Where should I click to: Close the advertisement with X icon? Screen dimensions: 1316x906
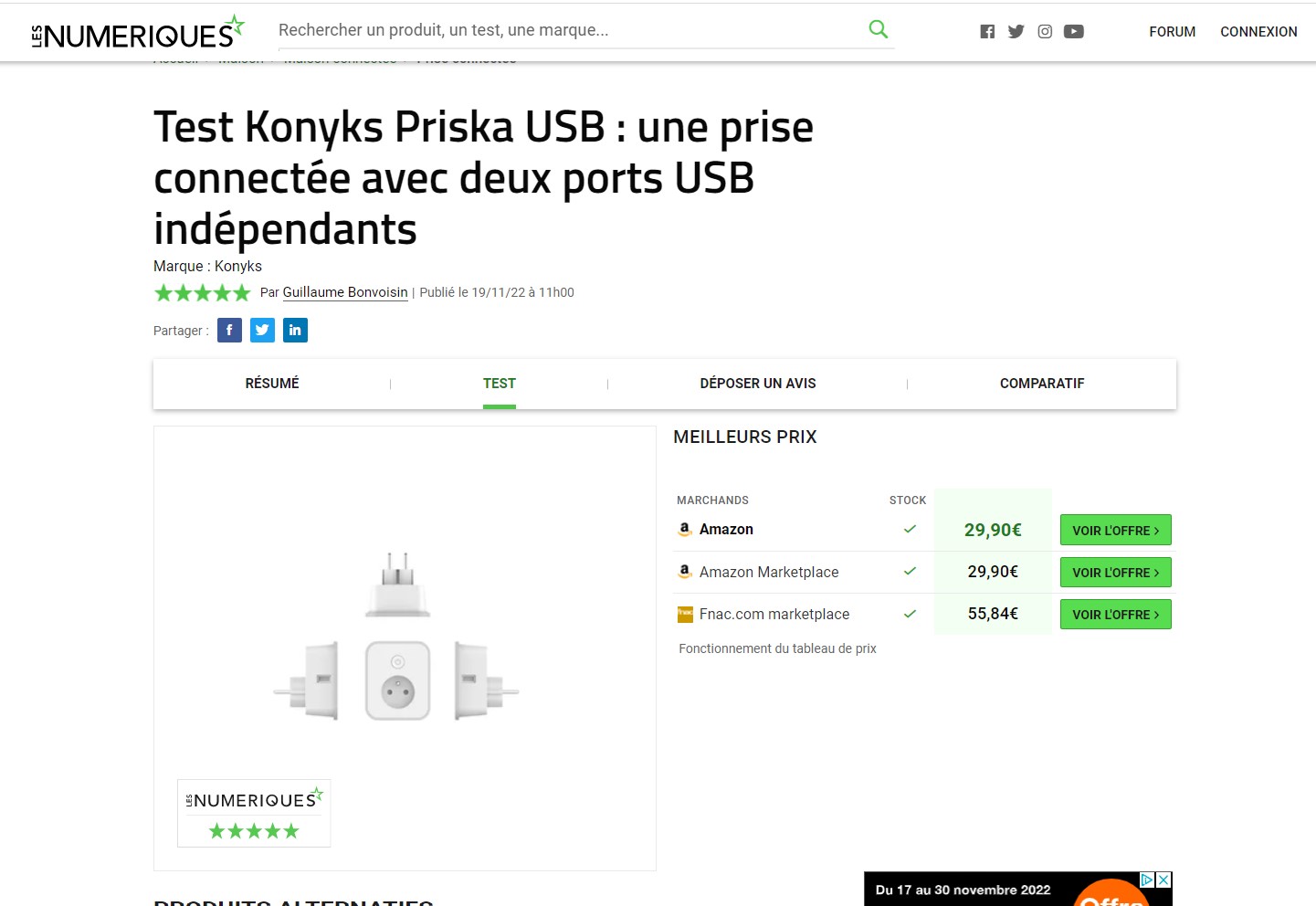(1163, 880)
